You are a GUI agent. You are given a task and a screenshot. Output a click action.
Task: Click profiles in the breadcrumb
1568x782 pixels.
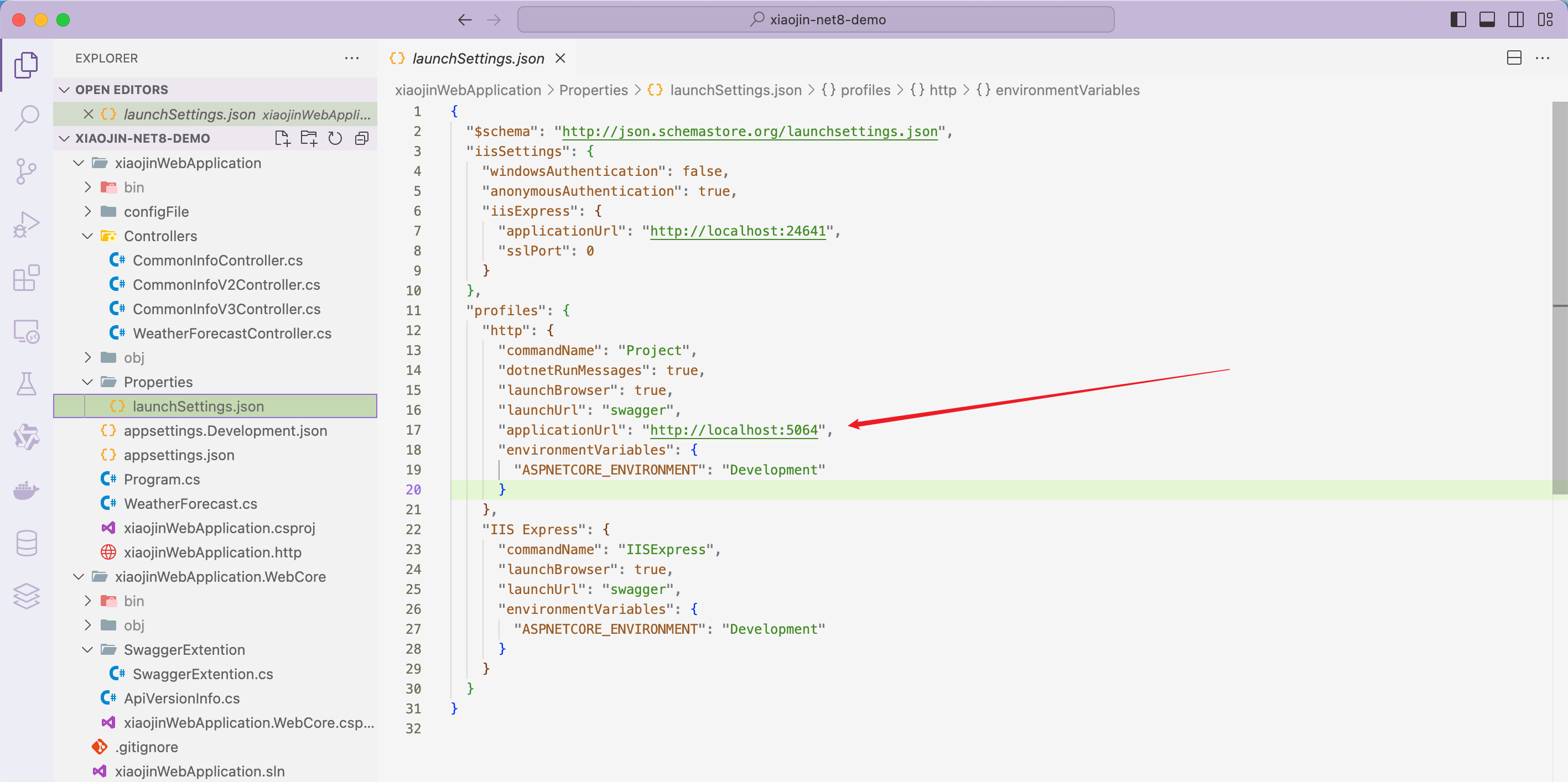click(x=865, y=90)
